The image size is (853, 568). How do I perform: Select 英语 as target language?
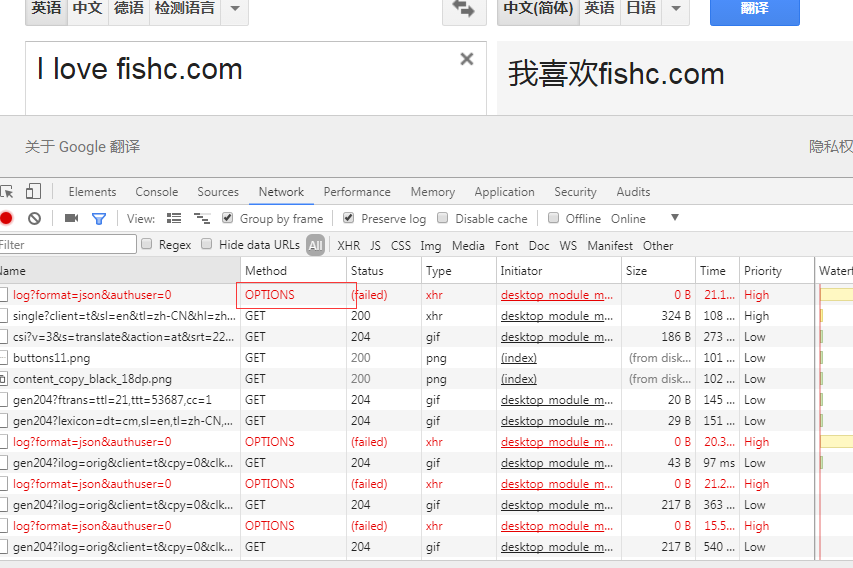pyautogui.click(x=599, y=9)
